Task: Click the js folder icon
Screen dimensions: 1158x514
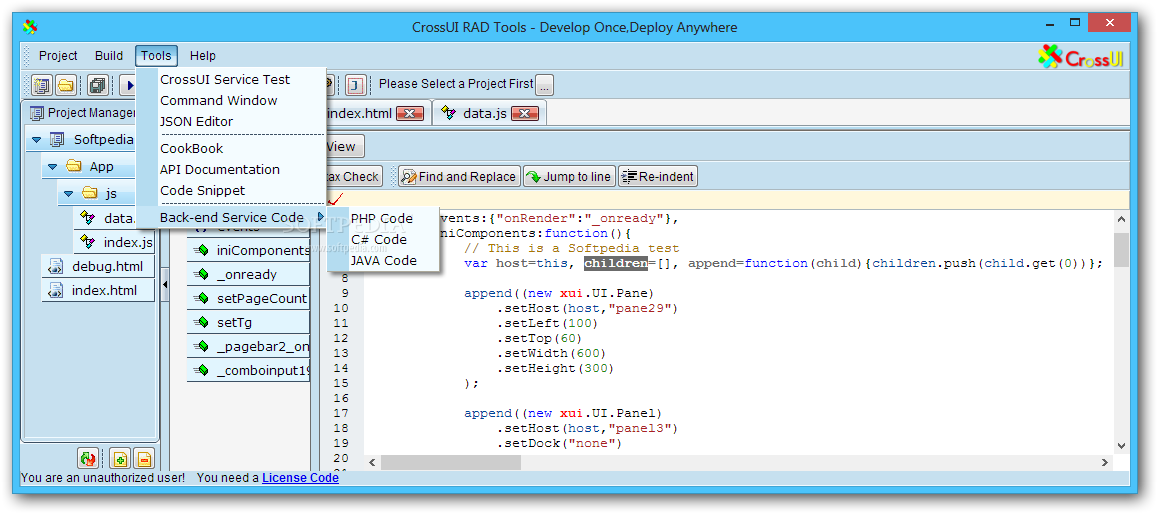Action: coord(89,193)
